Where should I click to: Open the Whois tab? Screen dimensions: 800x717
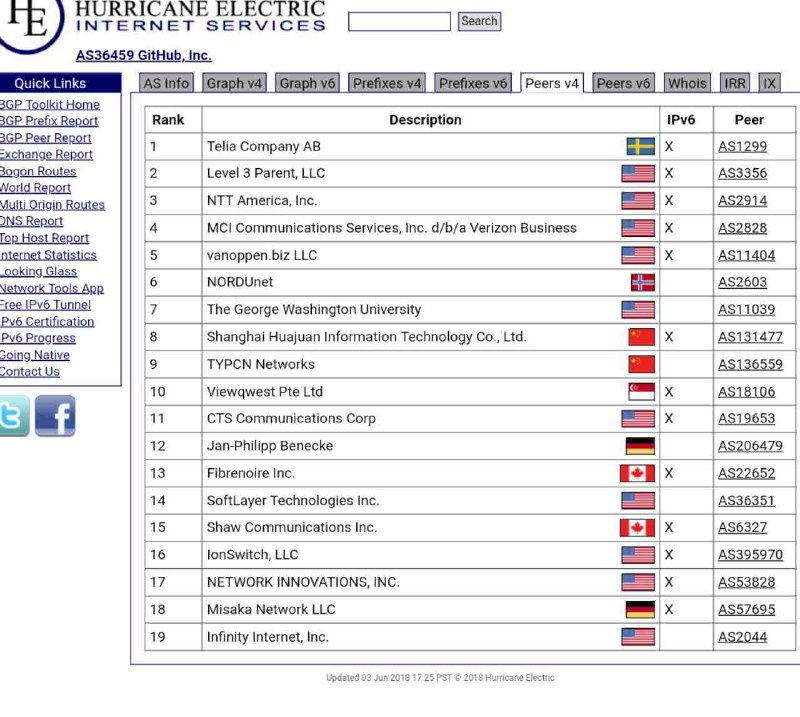[687, 83]
